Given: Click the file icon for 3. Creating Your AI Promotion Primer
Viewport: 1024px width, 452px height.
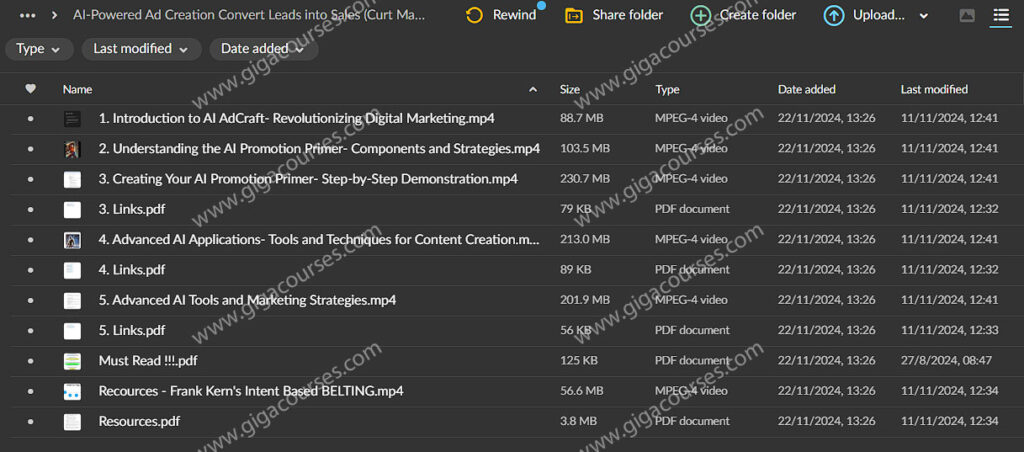Looking at the screenshot, I should pyautogui.click(x=72, y=180).
